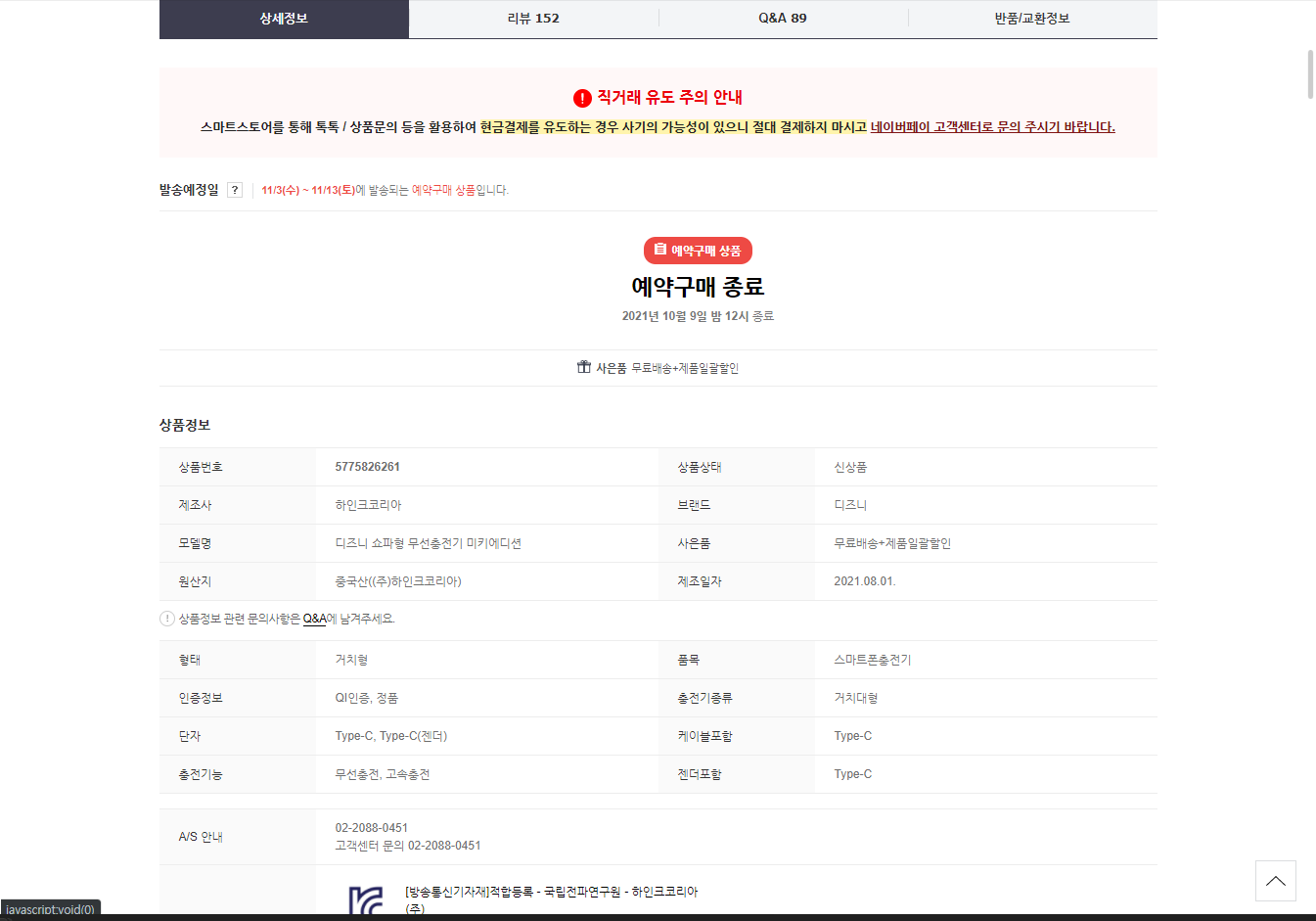Screen dimensions: 1316x921
Task: Open the 상세정보 tab
Action: point(284,19)
